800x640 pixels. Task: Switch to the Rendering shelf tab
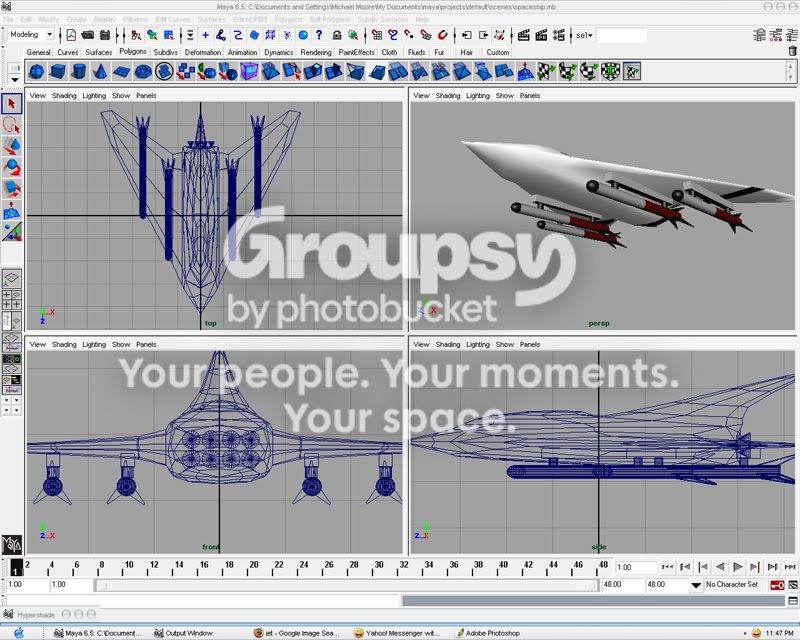click(316, 52)
